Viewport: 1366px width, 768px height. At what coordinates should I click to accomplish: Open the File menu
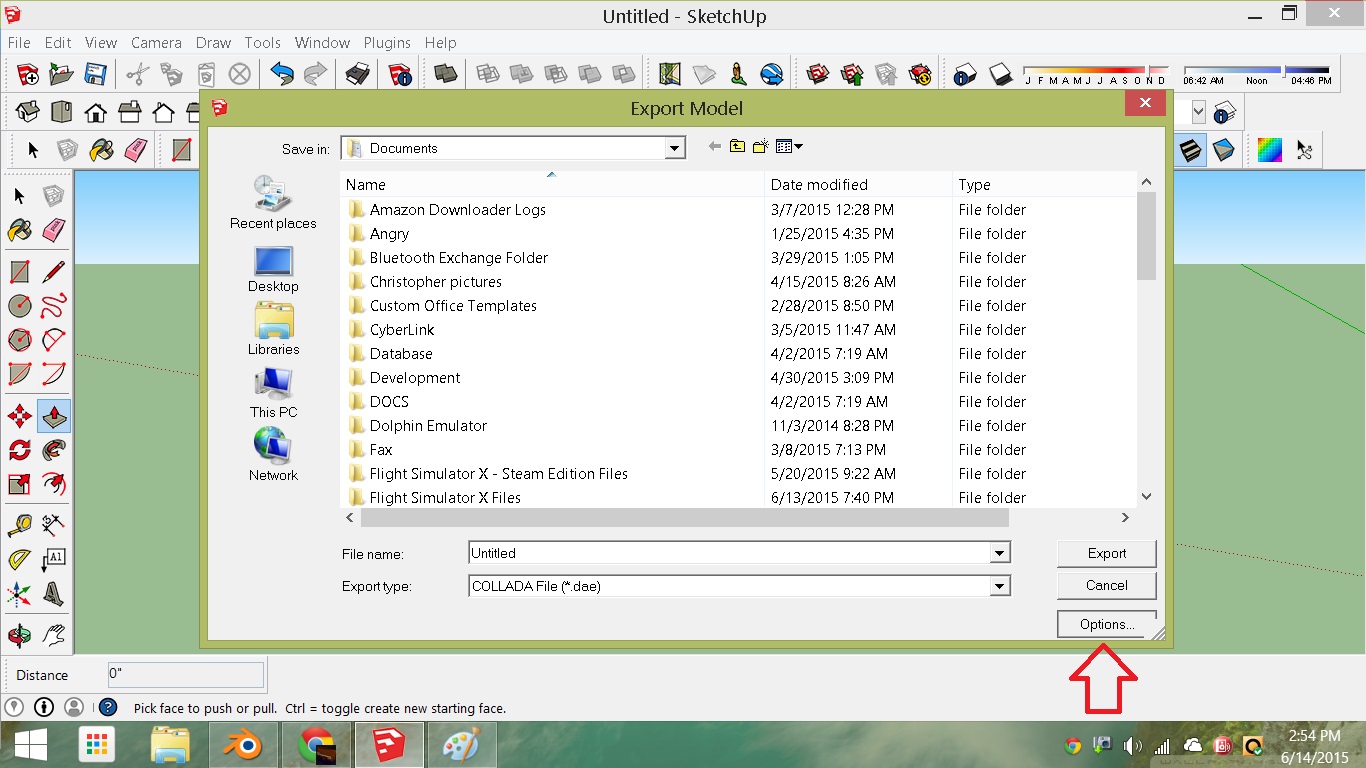[19, 43]
